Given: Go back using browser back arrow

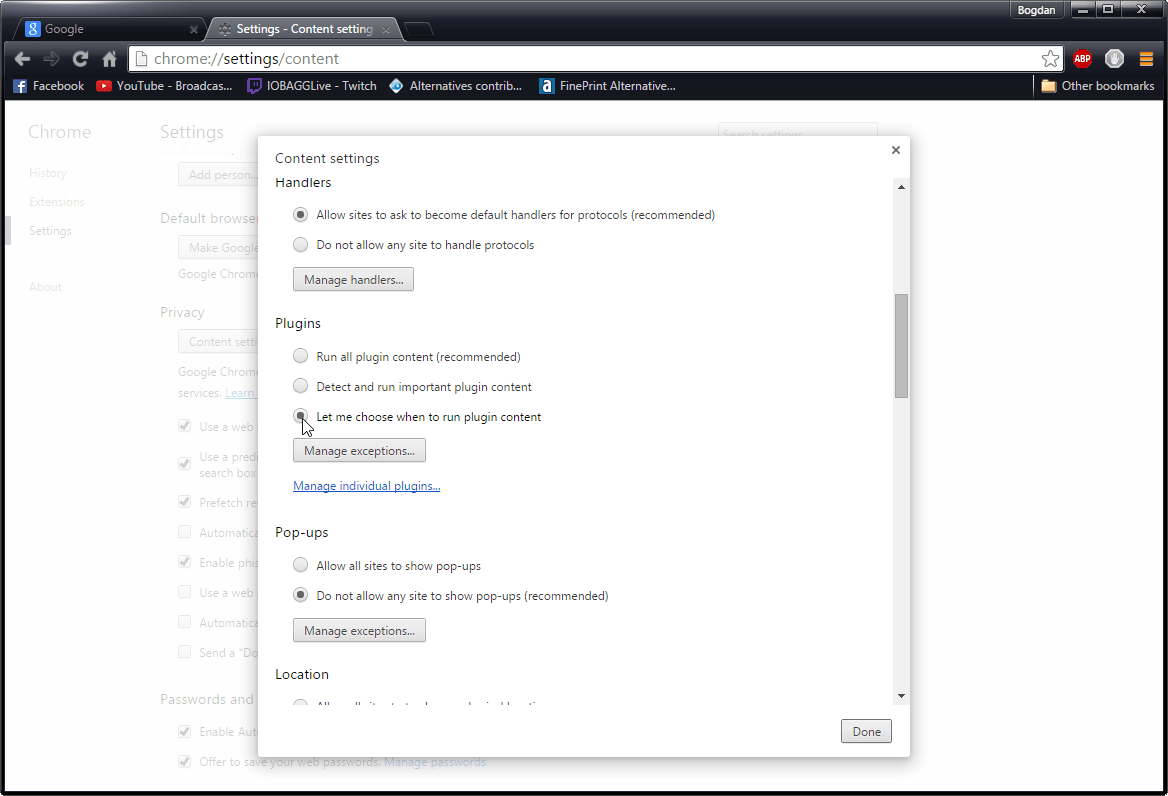Looking at the screenshot, I should coord(22,59).
